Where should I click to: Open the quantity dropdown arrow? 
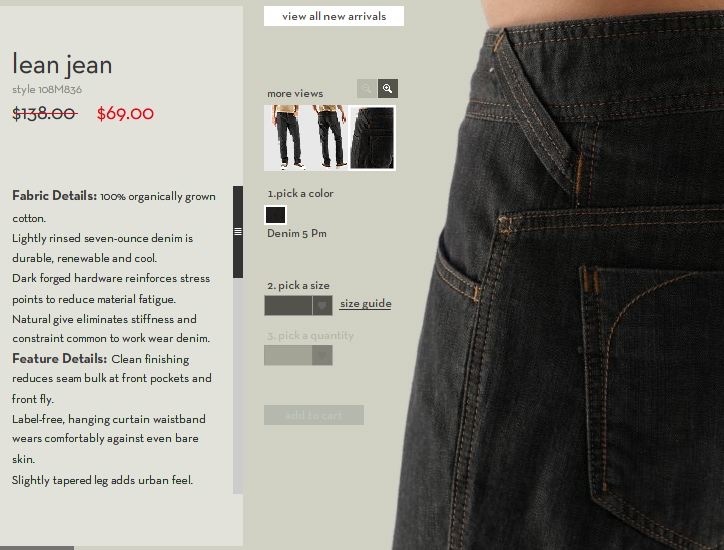322,356
